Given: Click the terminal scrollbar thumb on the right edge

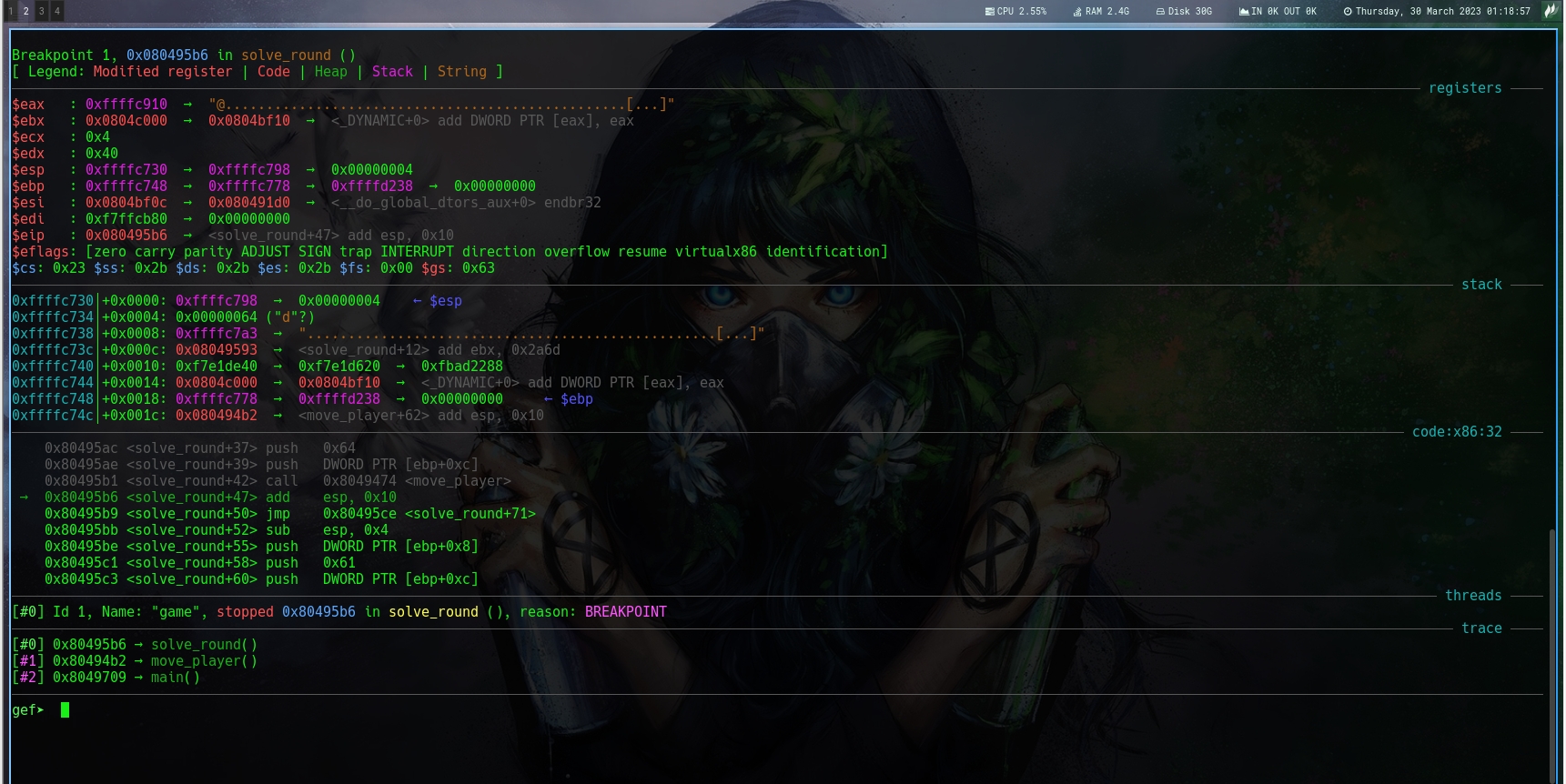Looking at the screenshot, I should coord(1552,655).
